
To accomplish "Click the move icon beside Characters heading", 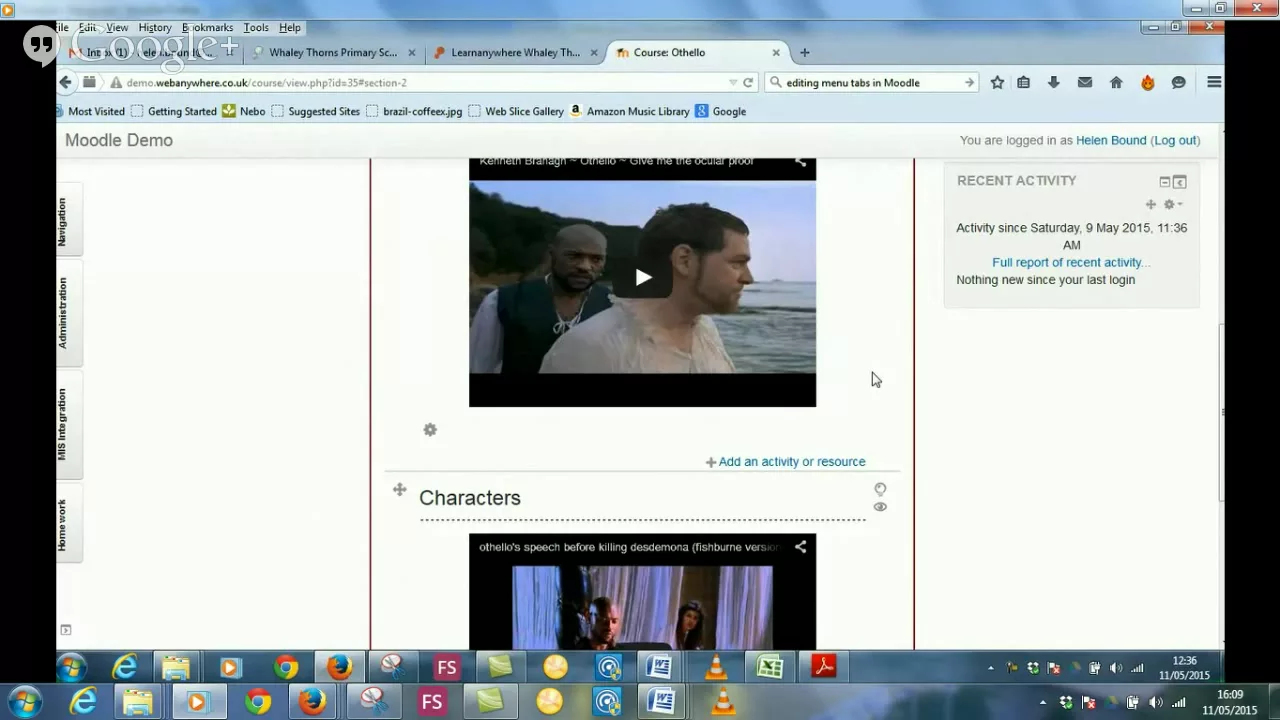I will pyautogui.click(x=399, y=489).
